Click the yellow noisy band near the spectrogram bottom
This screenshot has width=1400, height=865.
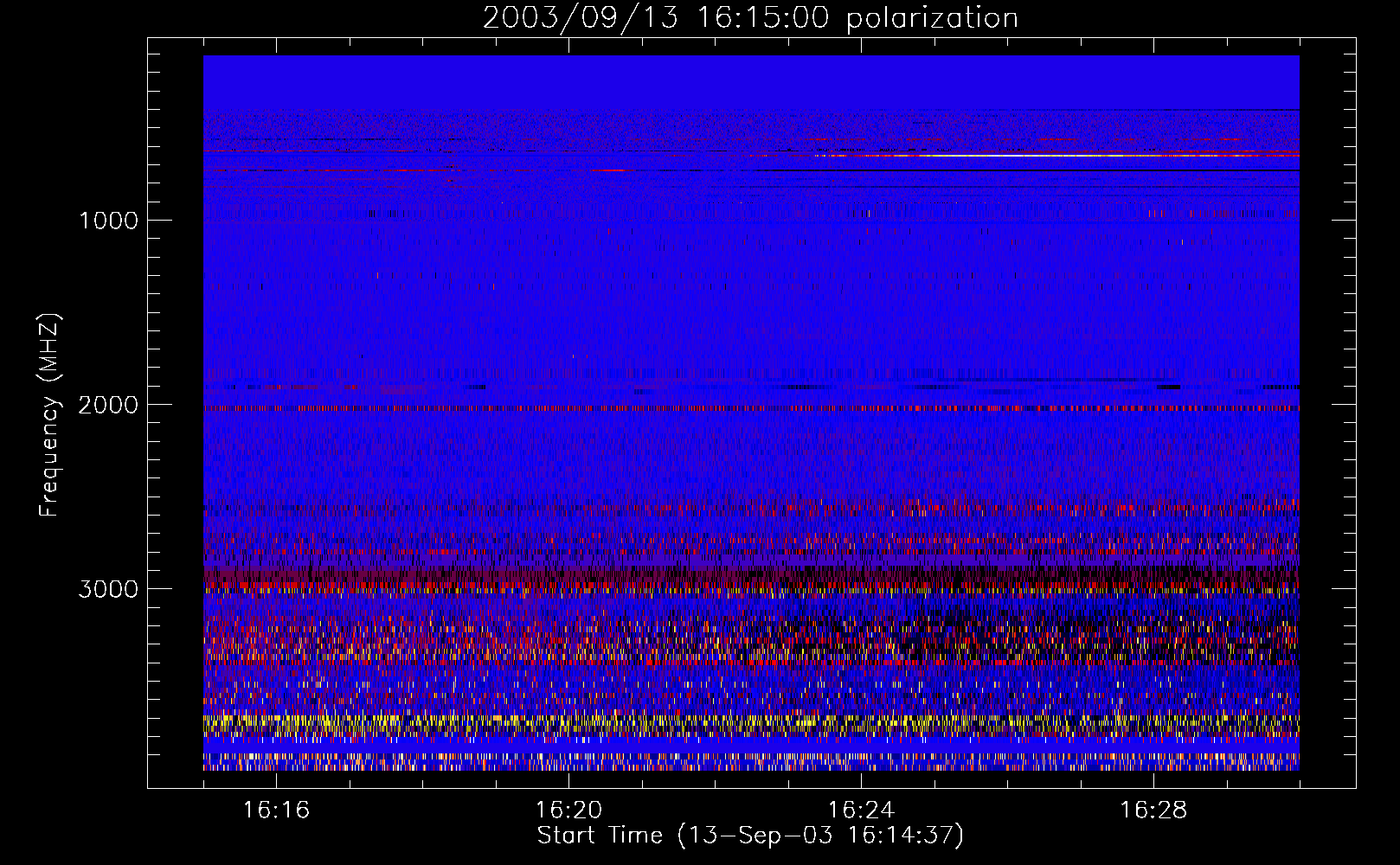pos(751,724)
